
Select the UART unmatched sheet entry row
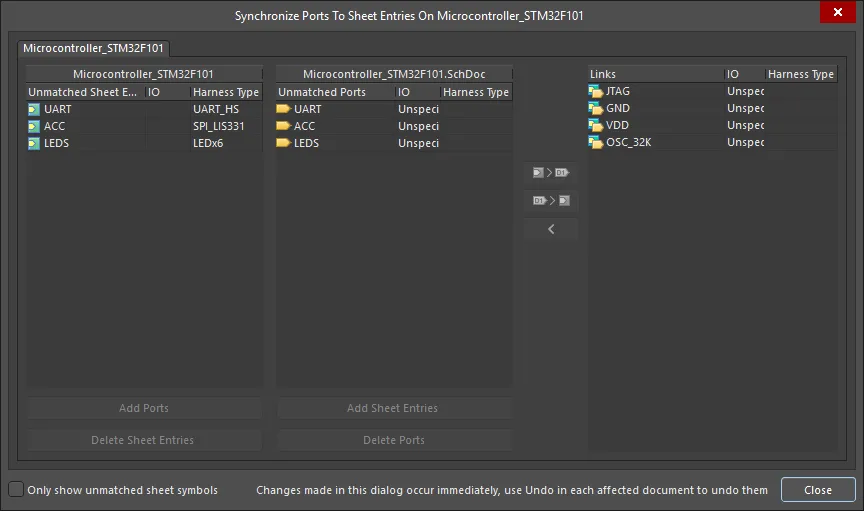tap(144, 110)
